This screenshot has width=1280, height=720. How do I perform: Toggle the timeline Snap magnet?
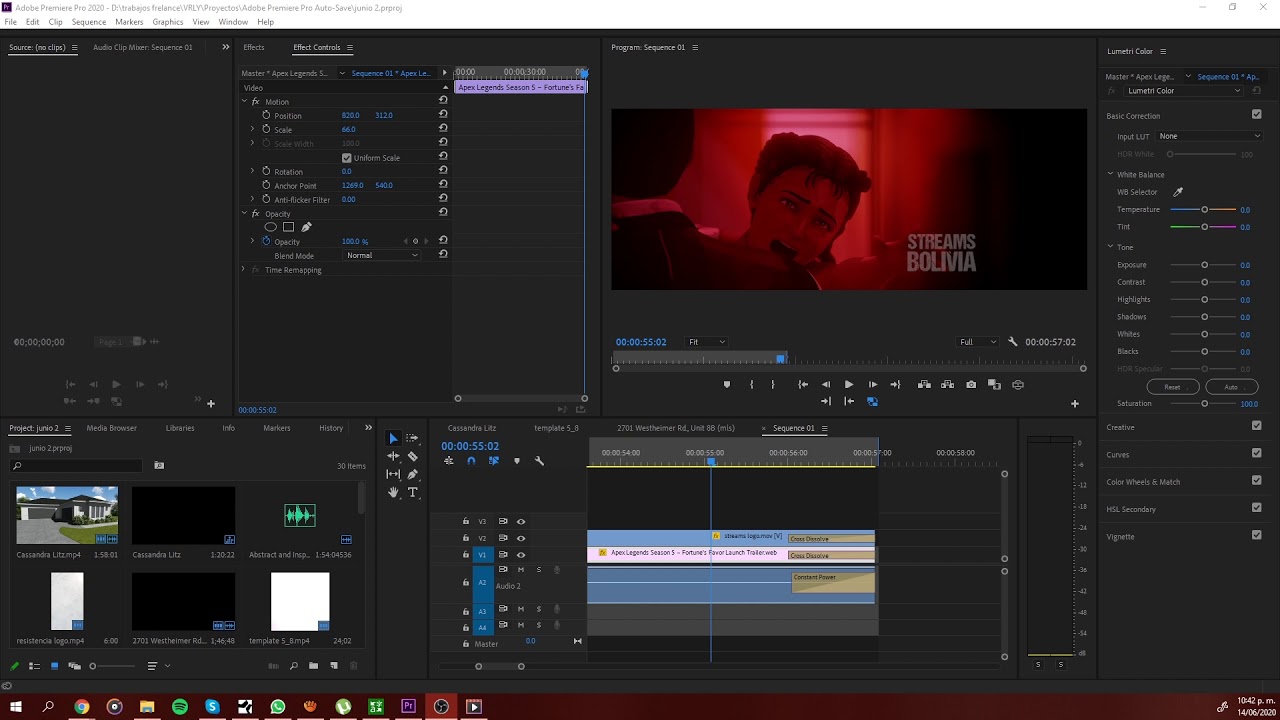click(x=471, y=461)
